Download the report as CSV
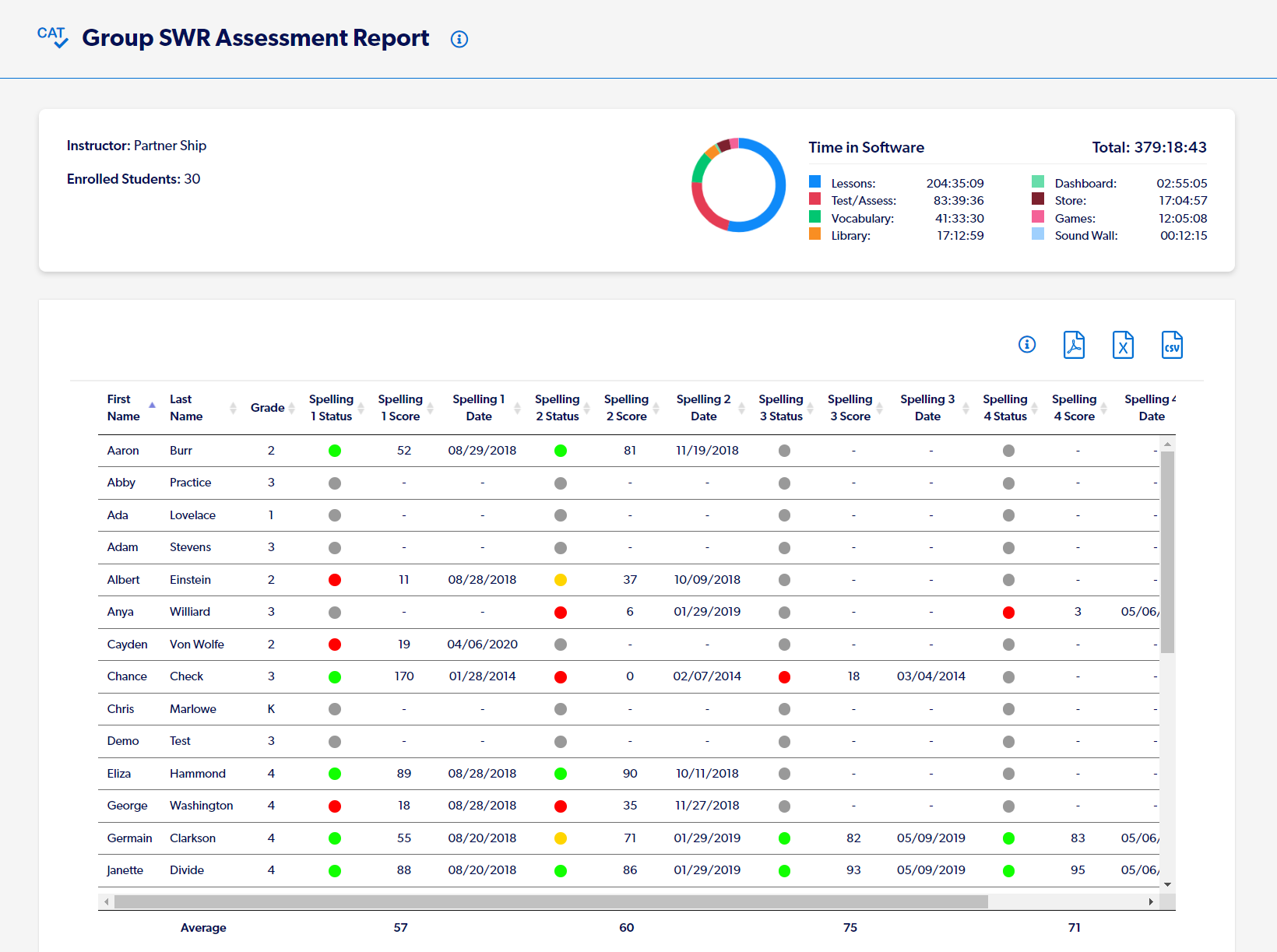Viewport: 1277px width, 952px height. (1172, 344)
